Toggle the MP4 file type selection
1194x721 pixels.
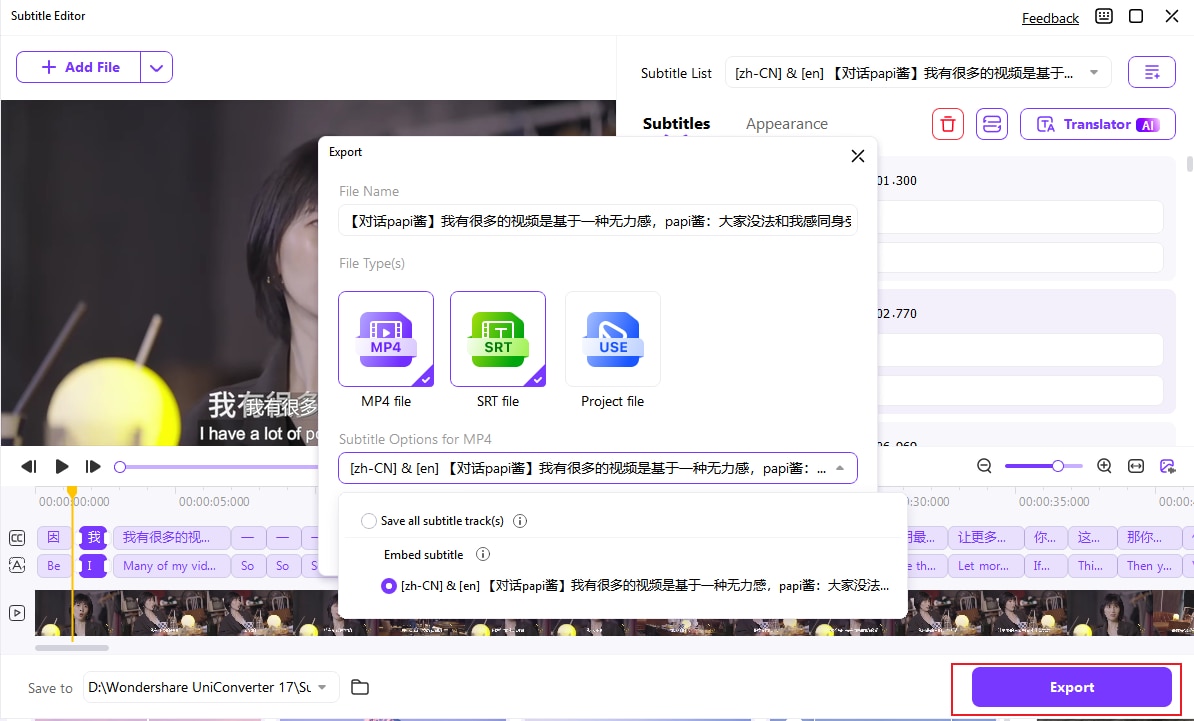386,339
